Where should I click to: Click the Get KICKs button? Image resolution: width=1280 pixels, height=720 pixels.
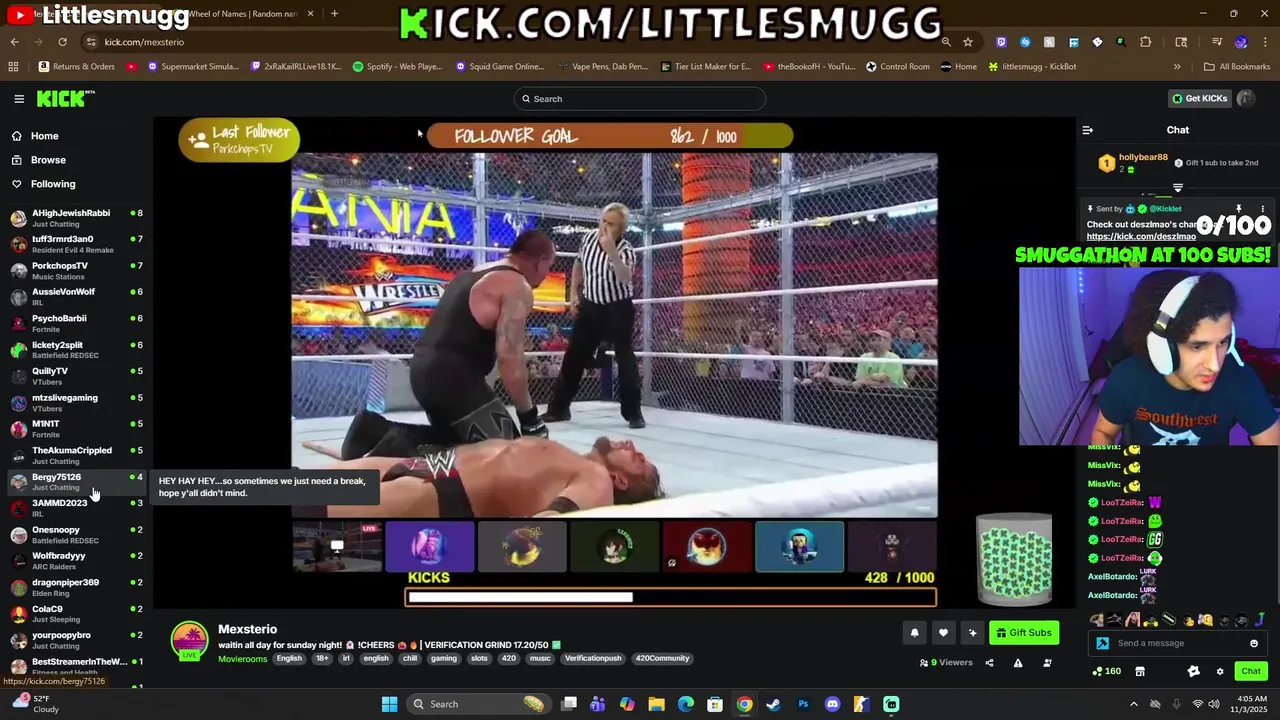click(1199, 98)
